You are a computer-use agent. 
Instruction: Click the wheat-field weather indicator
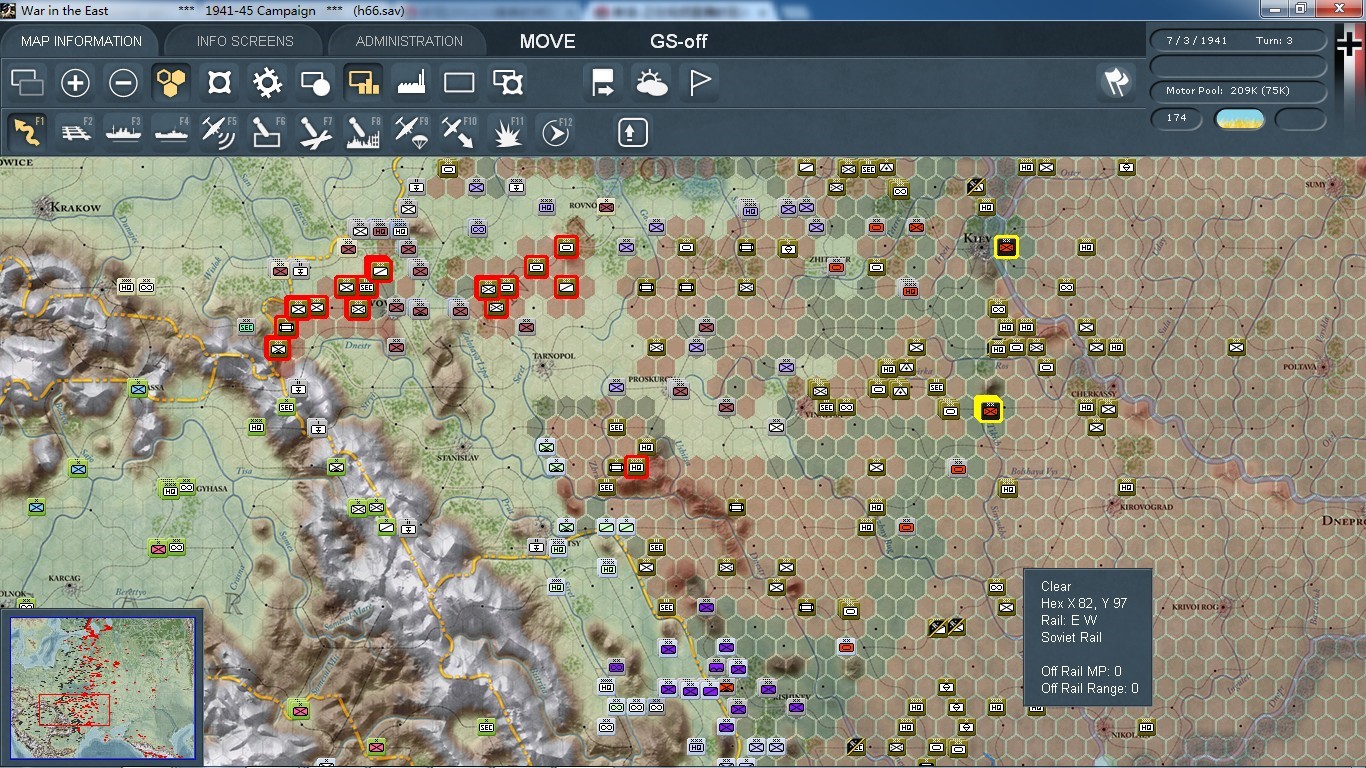point(1239,119)
